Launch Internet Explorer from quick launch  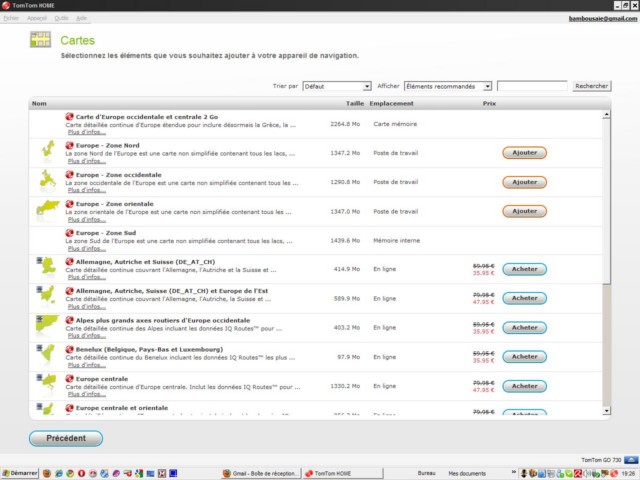[x=59, y=473]
